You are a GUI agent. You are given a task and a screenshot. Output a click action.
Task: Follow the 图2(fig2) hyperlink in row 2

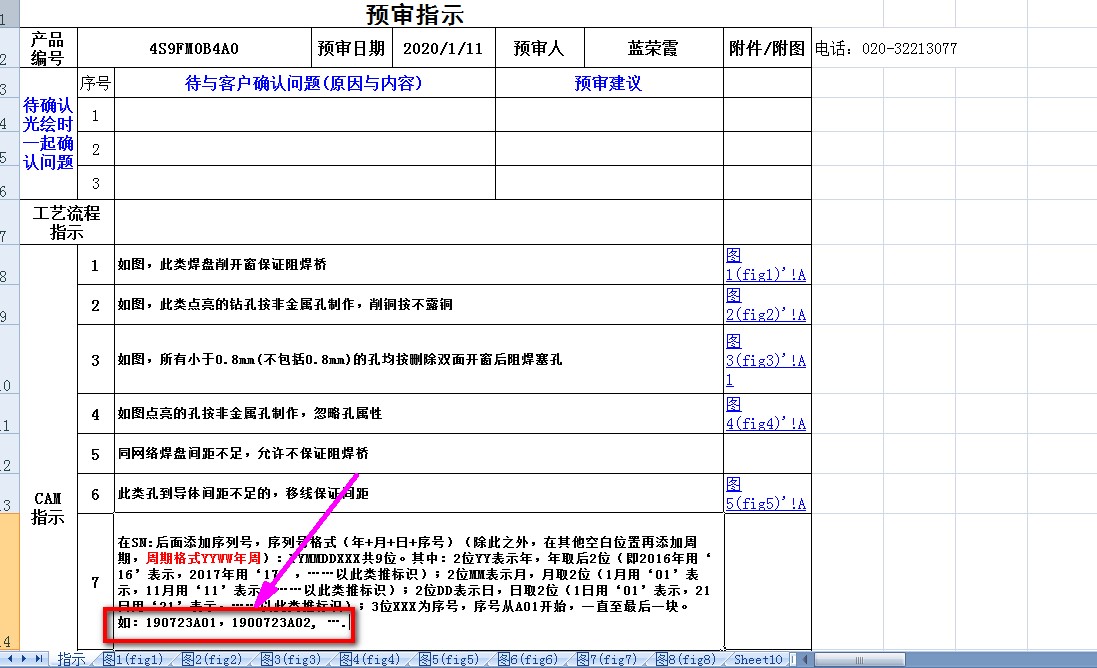765,305
